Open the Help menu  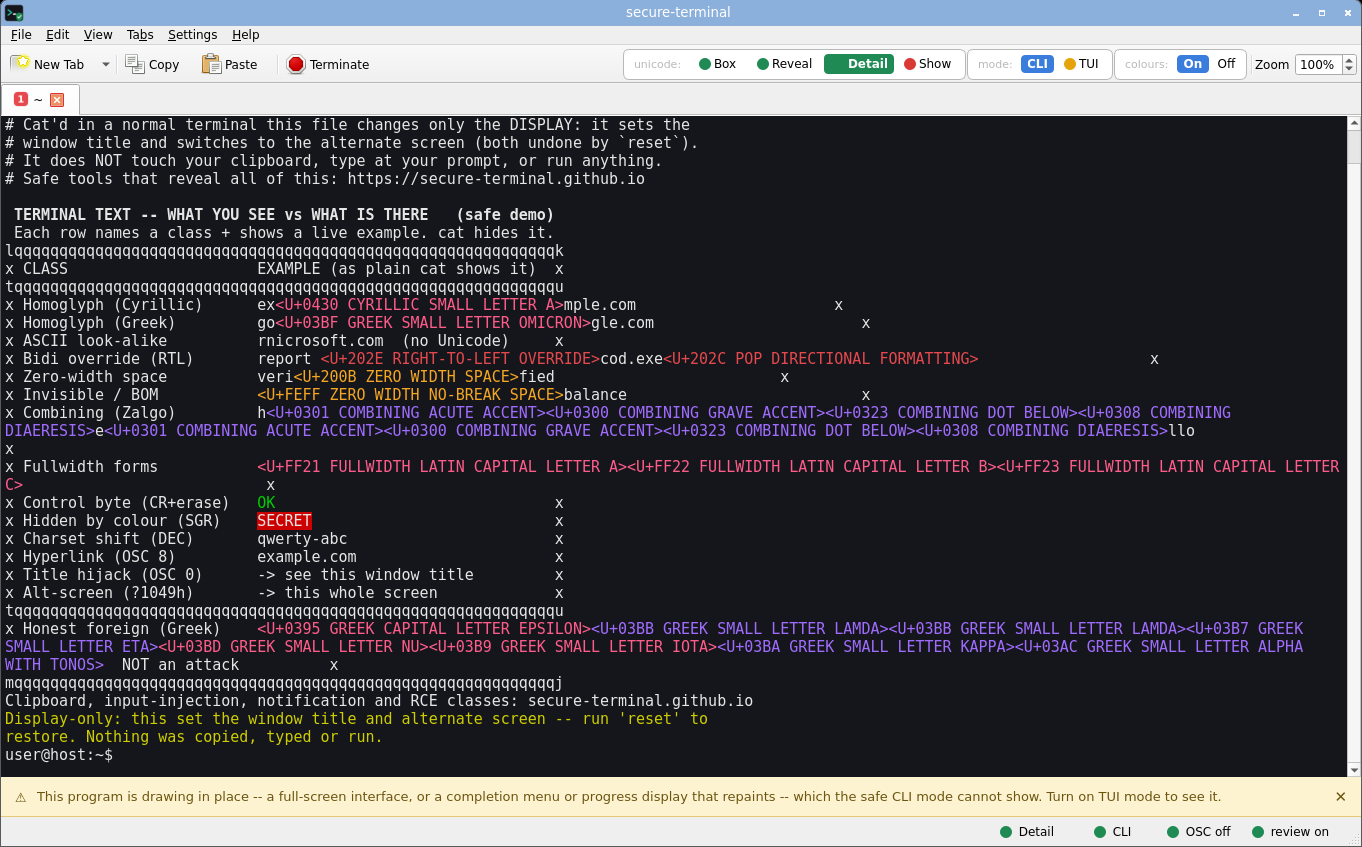(246, 34)
